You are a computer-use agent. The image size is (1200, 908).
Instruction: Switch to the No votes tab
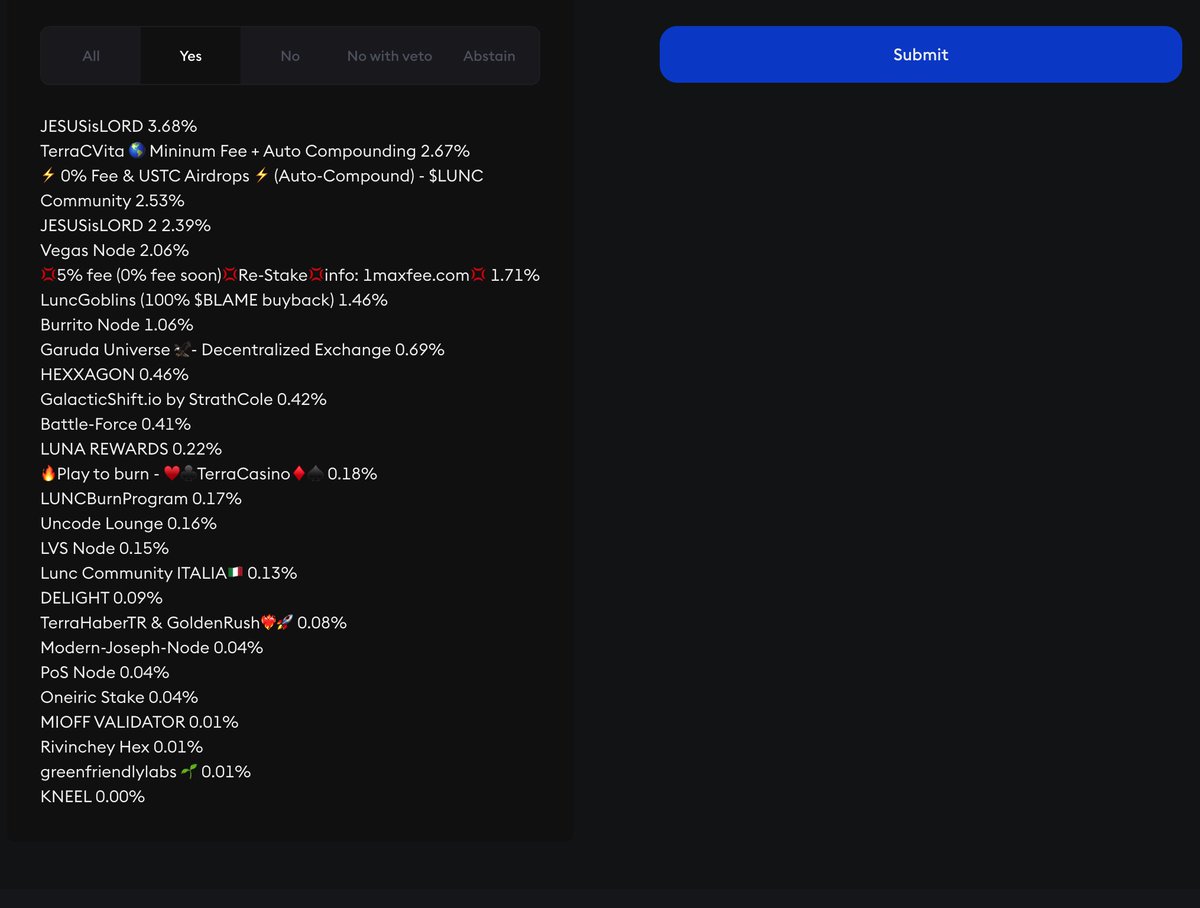pyautogui.click(x=290, y=56)
